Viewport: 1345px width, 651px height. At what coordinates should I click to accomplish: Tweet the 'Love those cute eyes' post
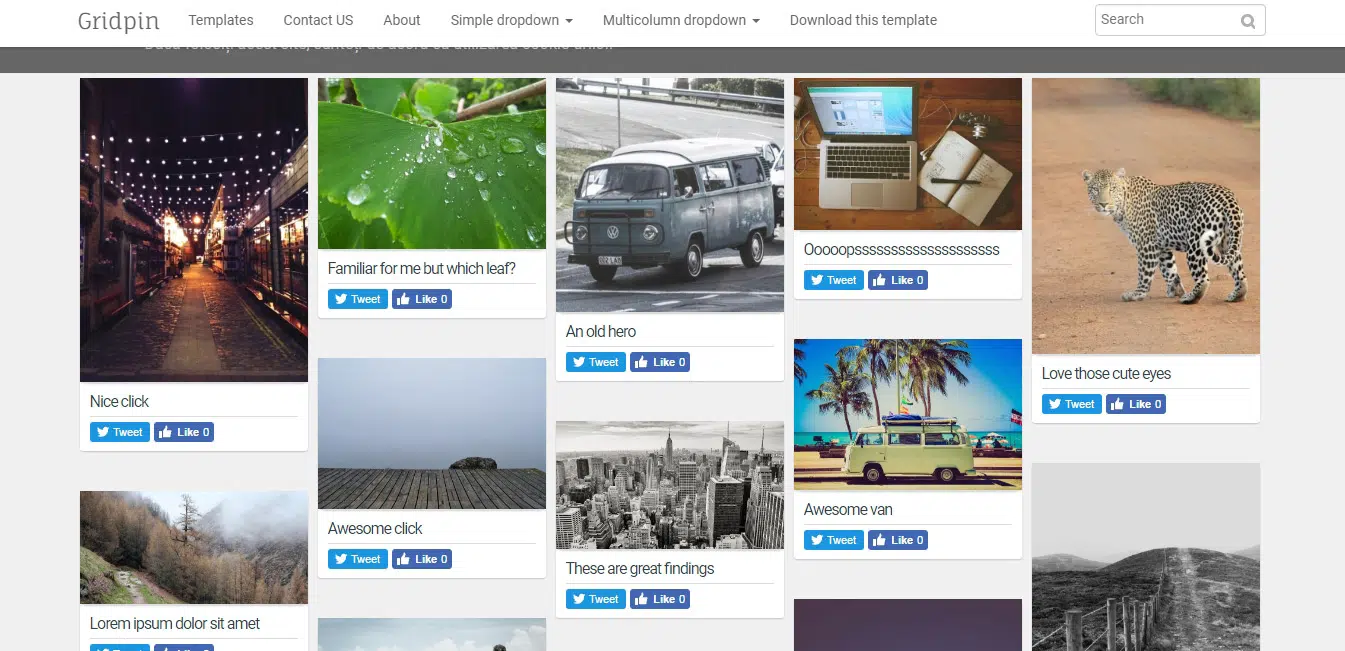point(1072,404)
